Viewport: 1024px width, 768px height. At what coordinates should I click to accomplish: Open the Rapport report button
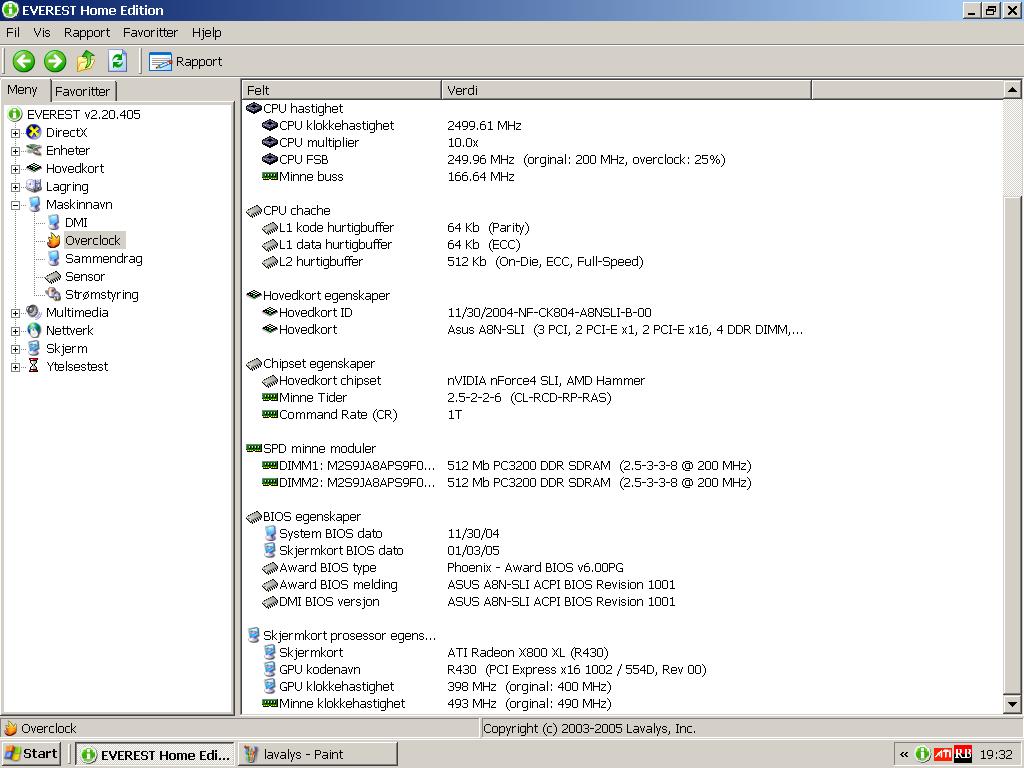tap(187, 62)
